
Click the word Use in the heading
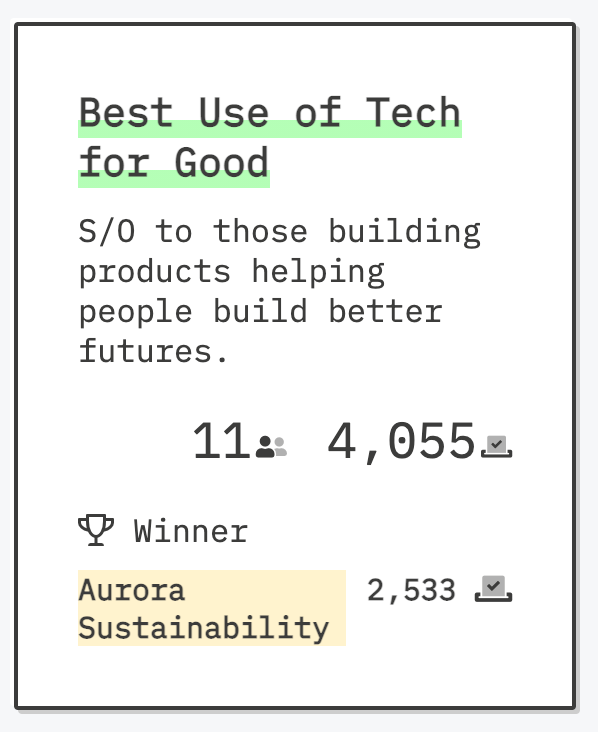tap(234, 113)
